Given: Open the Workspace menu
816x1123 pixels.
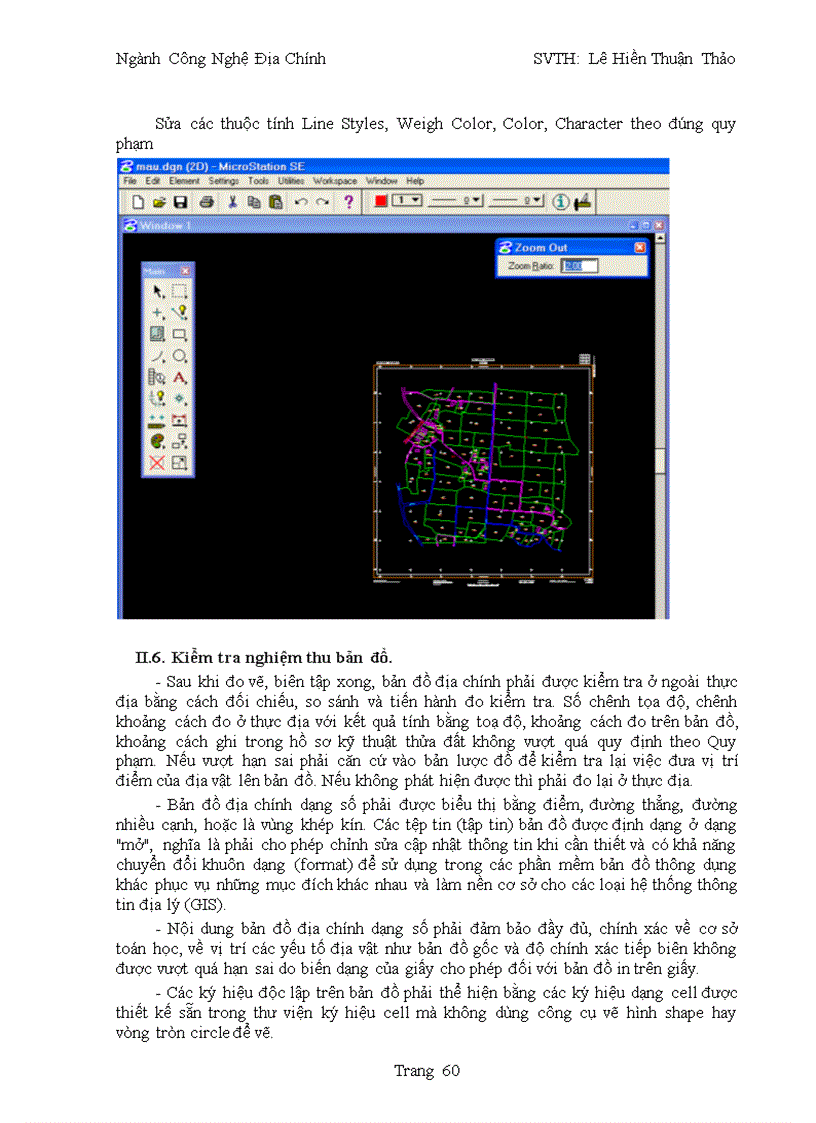Looking at the screenshot, I should (334, 181).
